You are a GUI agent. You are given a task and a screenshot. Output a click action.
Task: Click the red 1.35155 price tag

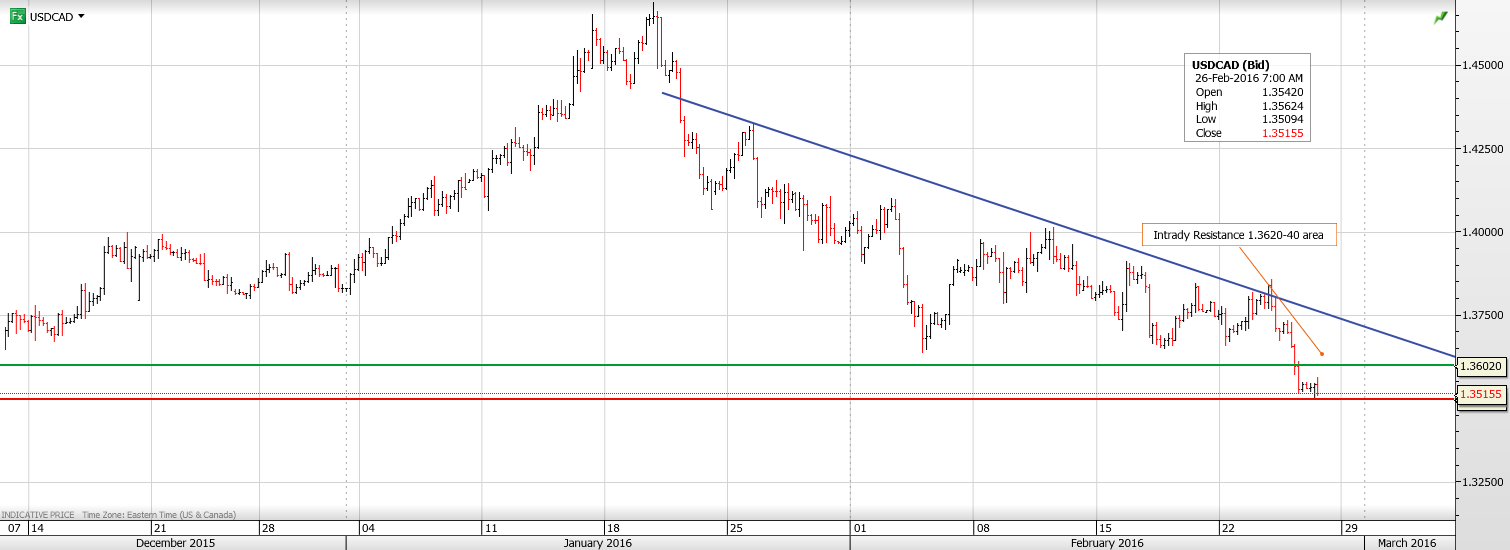pyautogui.click(x=1481, y=394)
